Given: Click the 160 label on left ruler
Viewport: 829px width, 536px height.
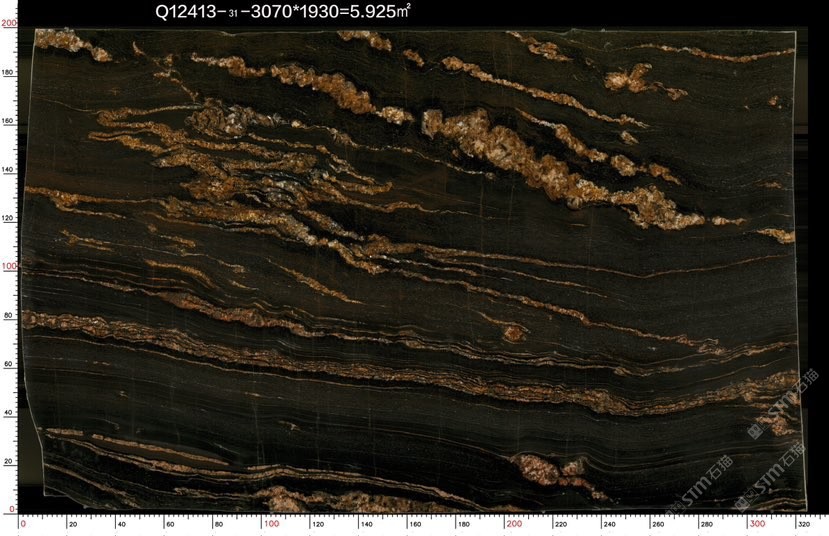Looking at the screenshot, I should 8,121.
